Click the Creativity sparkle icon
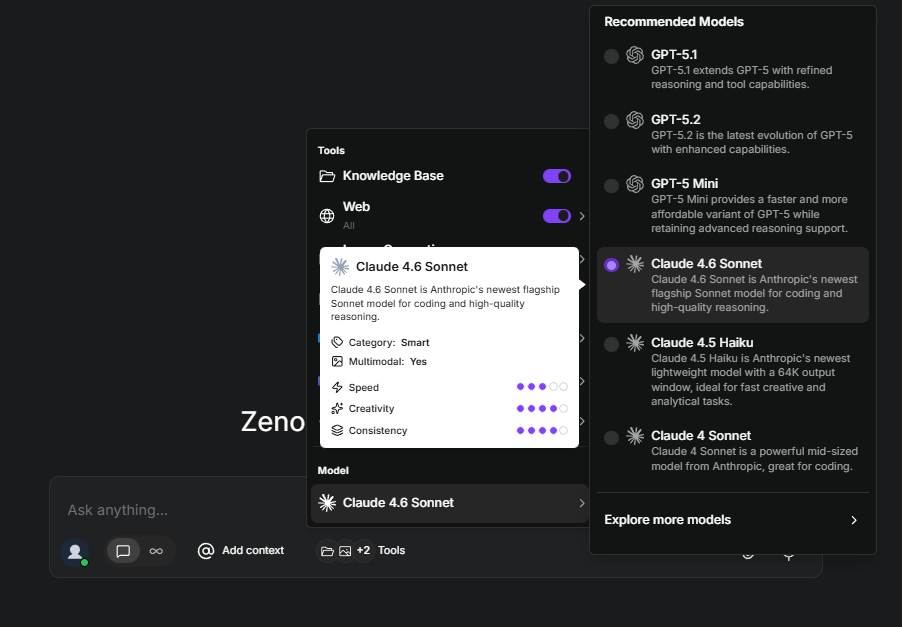The image size is (902, 627). tap(337, 408)
